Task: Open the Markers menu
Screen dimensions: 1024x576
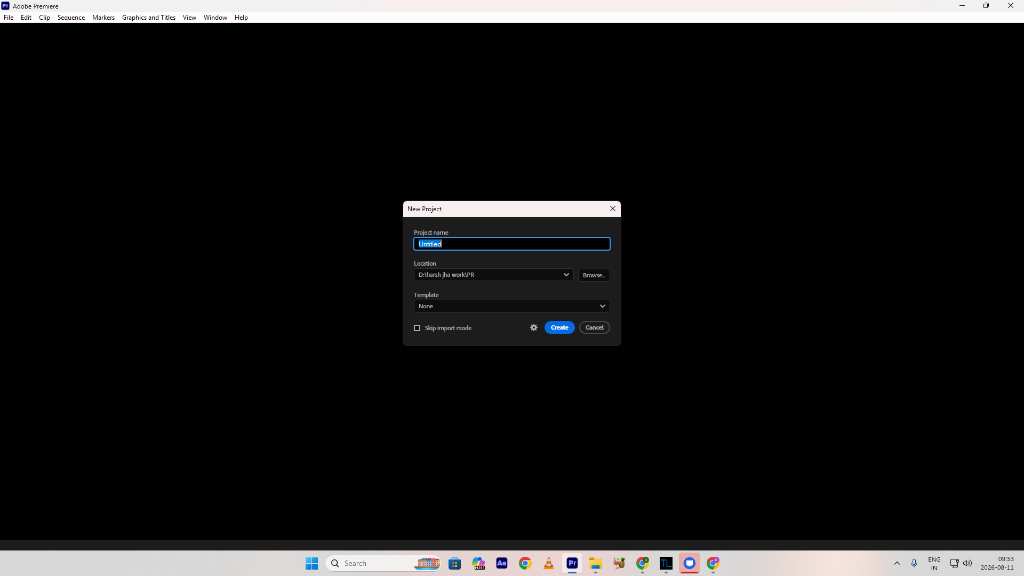Action: 103,18
